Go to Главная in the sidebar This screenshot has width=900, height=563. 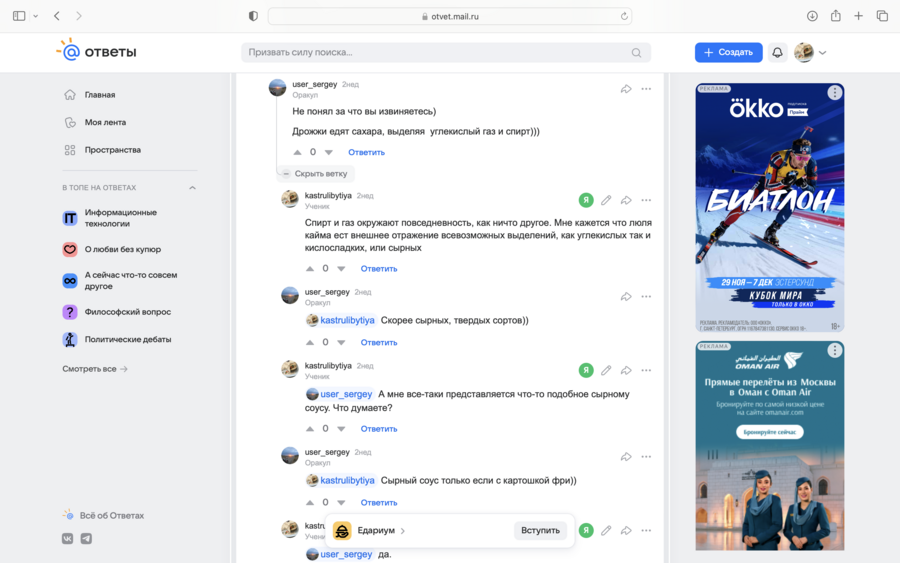click(100, 95)
